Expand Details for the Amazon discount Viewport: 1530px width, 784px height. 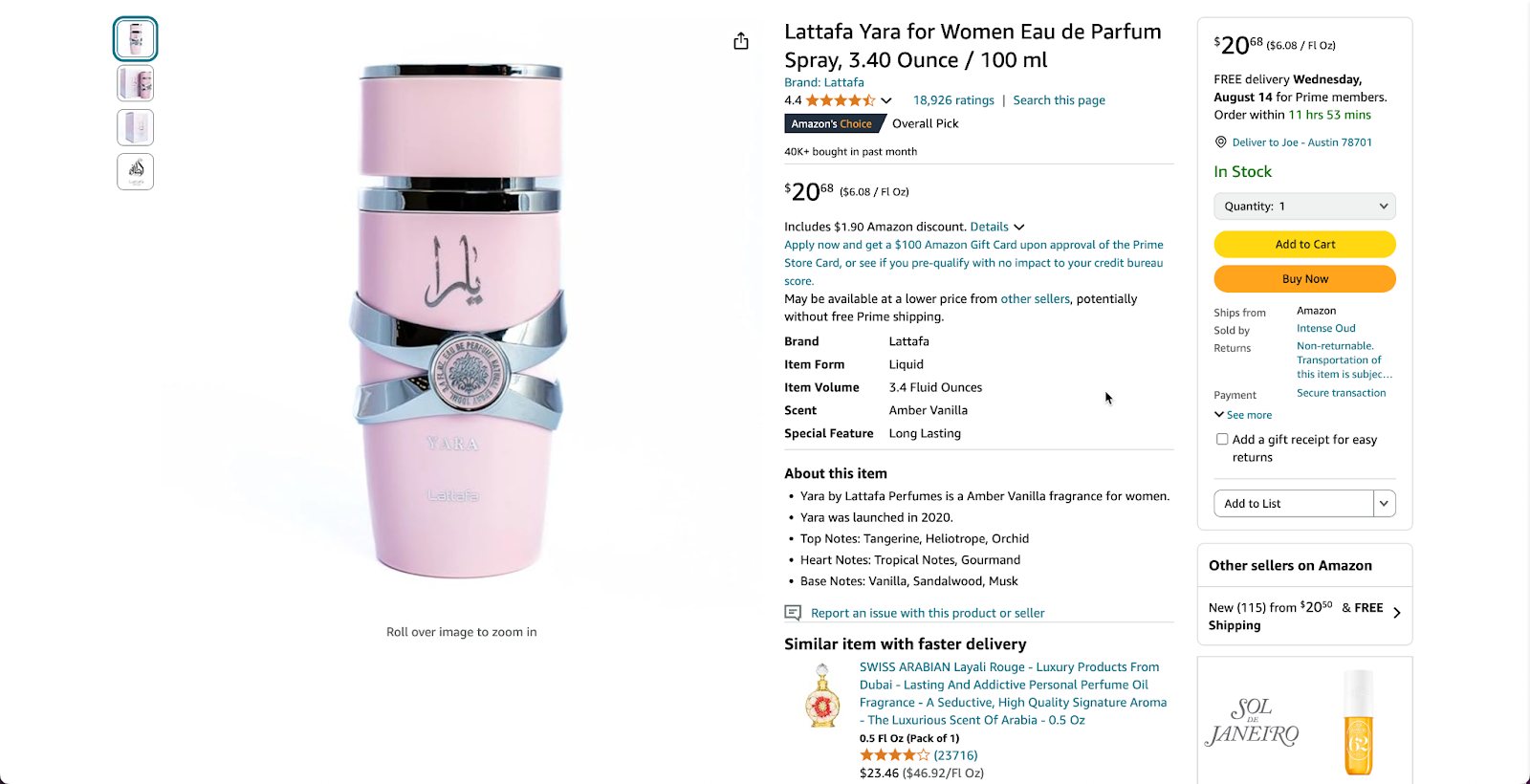[x=996, y=227]
